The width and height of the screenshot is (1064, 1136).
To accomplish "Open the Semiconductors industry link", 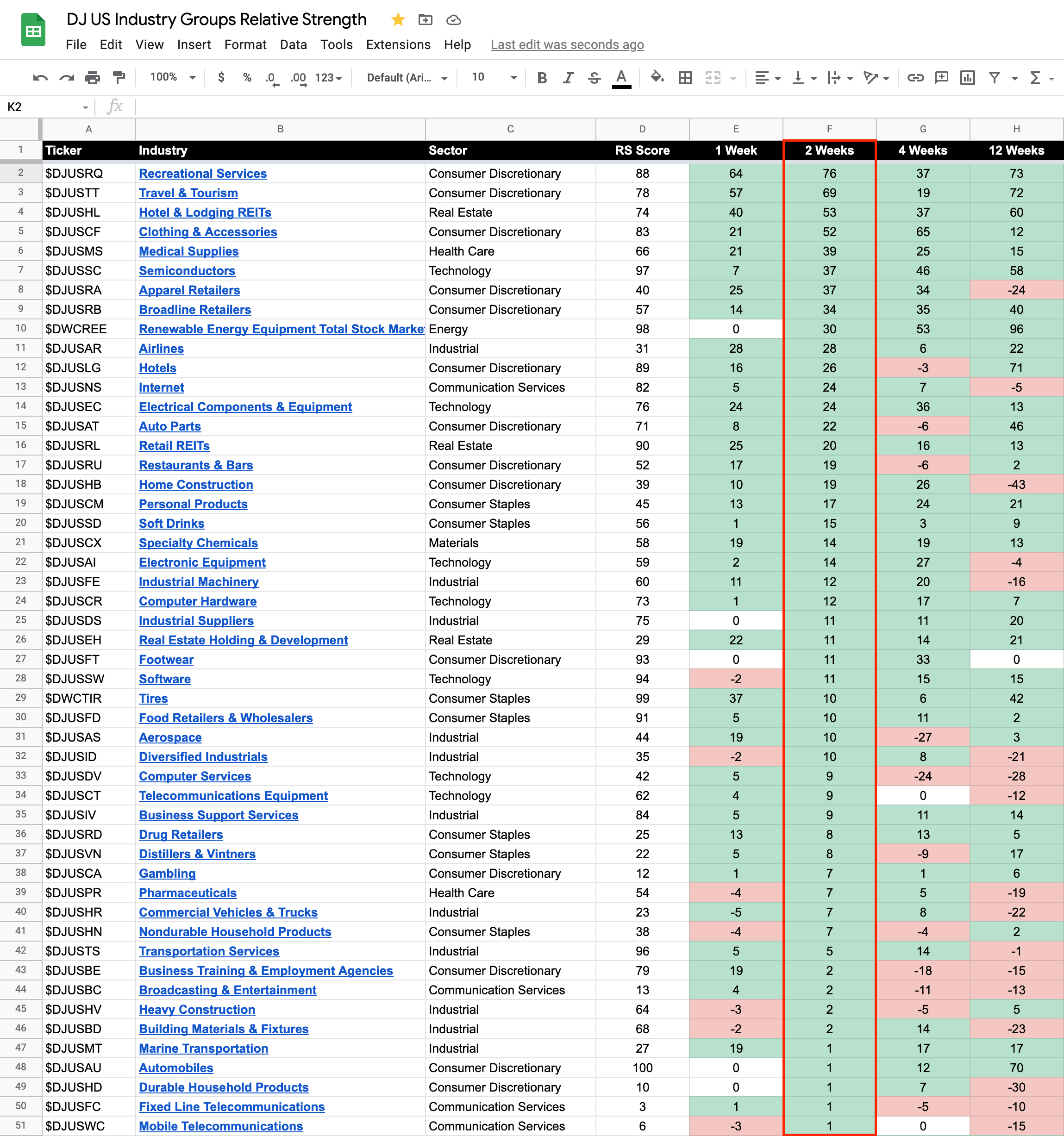I will pyautogui.click(x=187, y=271).
